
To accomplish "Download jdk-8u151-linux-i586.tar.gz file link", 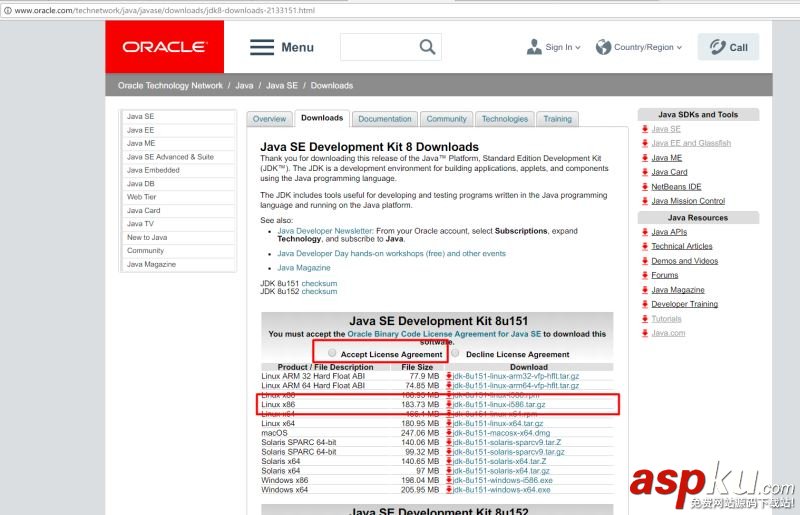I will (x=499, y=404).
